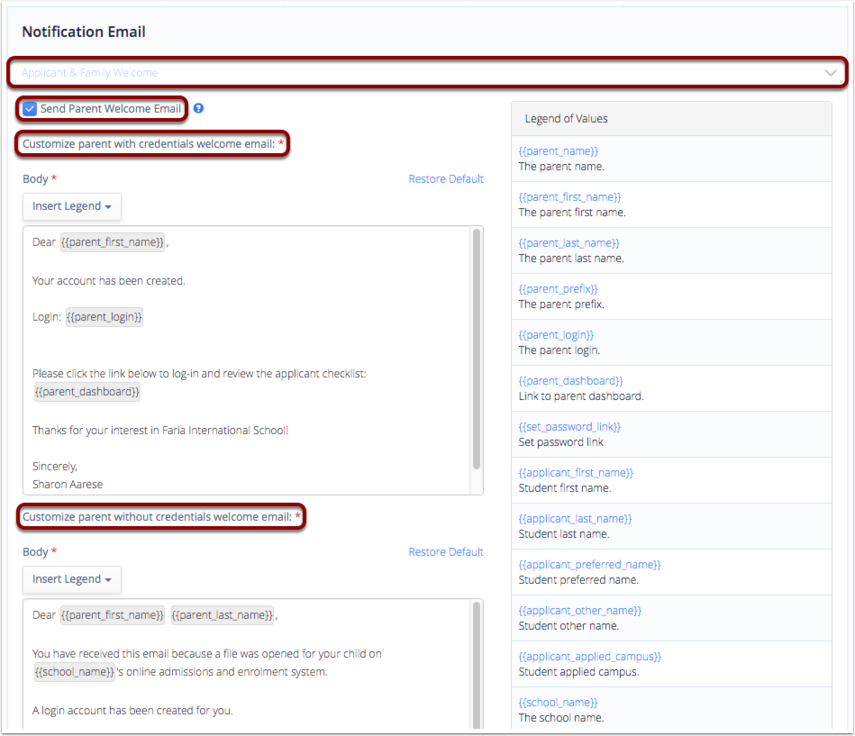Image resolution: width=855 pixels, height=736 pixels.
Task: Insert {{parent_first_name}} from Legend of Values
Action: tap(569, 197)
